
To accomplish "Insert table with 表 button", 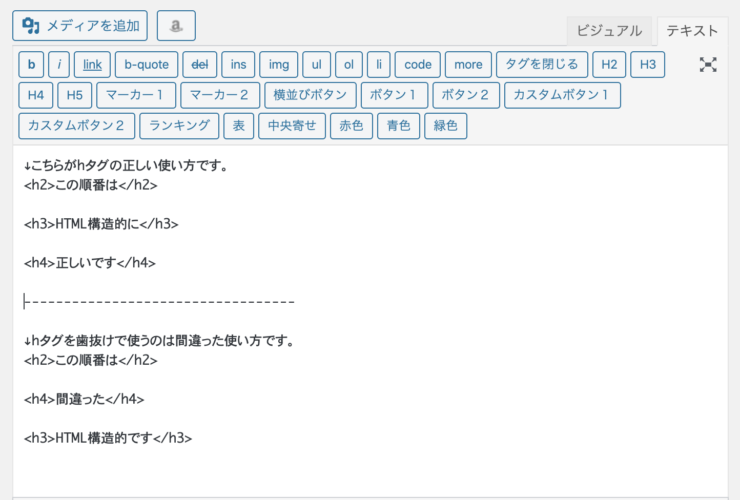I will (239, 126).
